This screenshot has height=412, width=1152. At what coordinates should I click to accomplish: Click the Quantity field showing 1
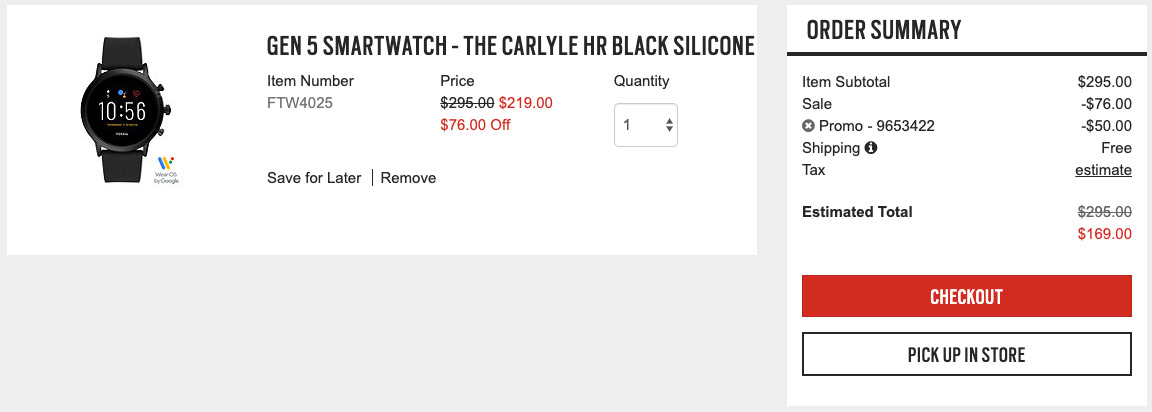point(634,126)
